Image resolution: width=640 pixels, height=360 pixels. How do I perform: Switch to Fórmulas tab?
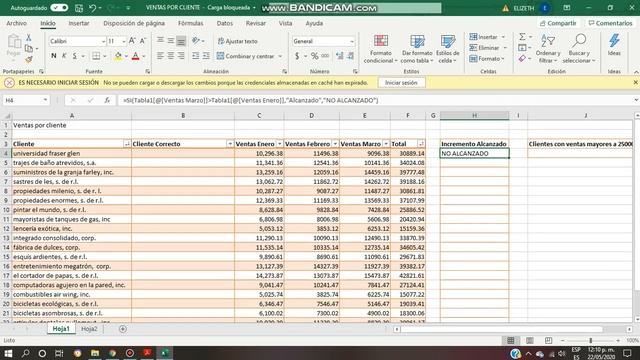click(x=190, y=23)
